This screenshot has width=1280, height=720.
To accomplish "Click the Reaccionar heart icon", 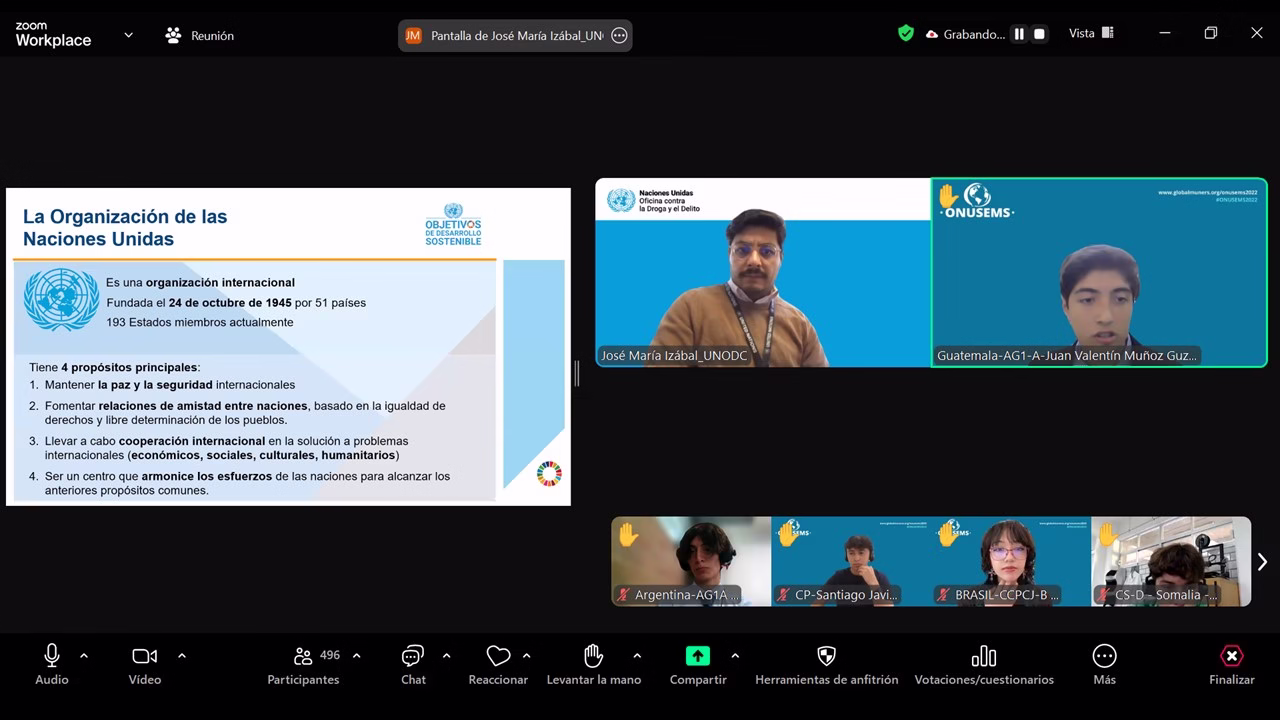I will (498, 657).
